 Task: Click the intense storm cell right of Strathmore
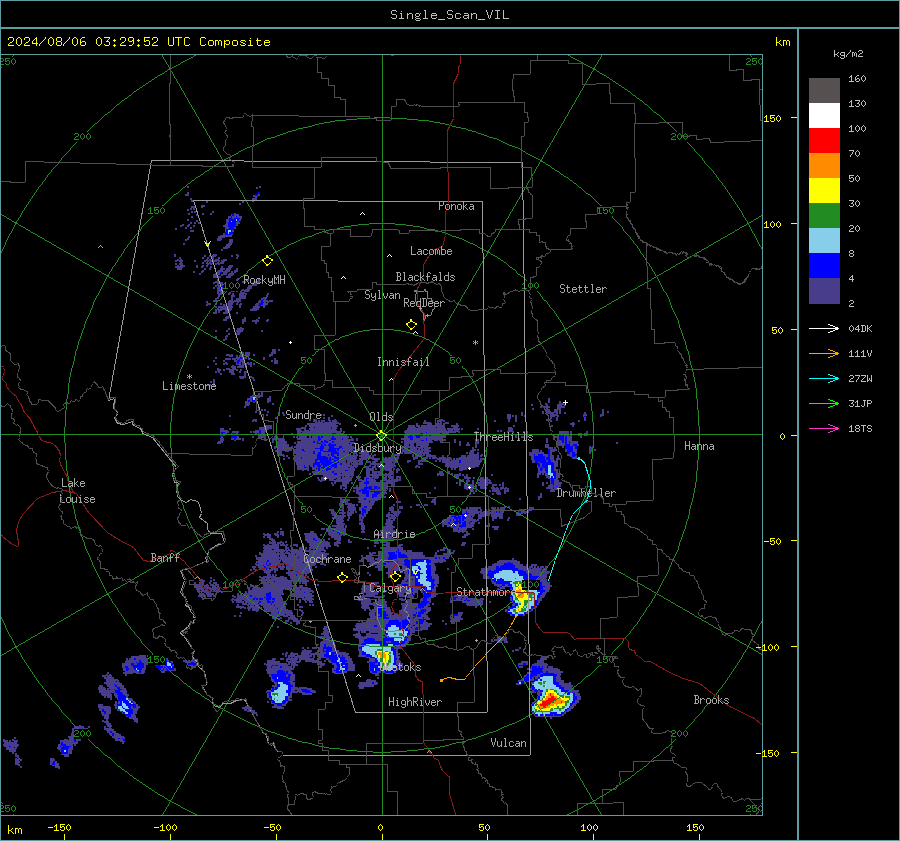click(x=522, y=598)
